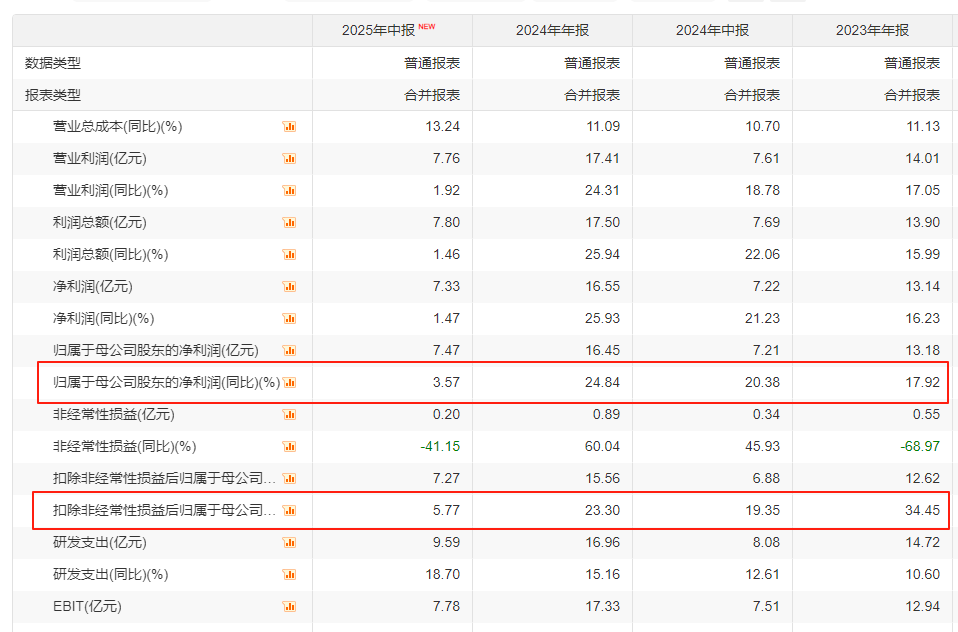The image size is (958, 632).
Task: Open chart icon for 净利润(同比)(%)
Action: (290, 319)
